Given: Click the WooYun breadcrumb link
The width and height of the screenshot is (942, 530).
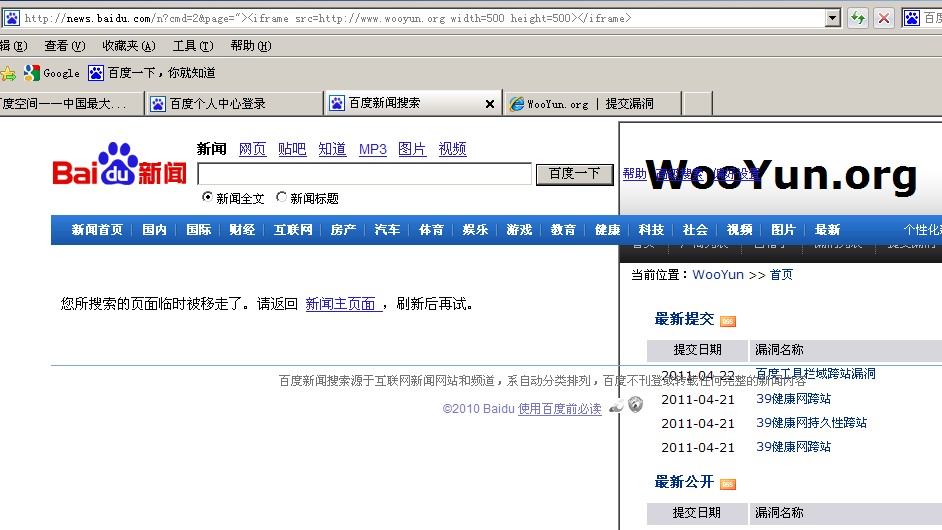Looking at the screenshot, I should click(718, 275).
